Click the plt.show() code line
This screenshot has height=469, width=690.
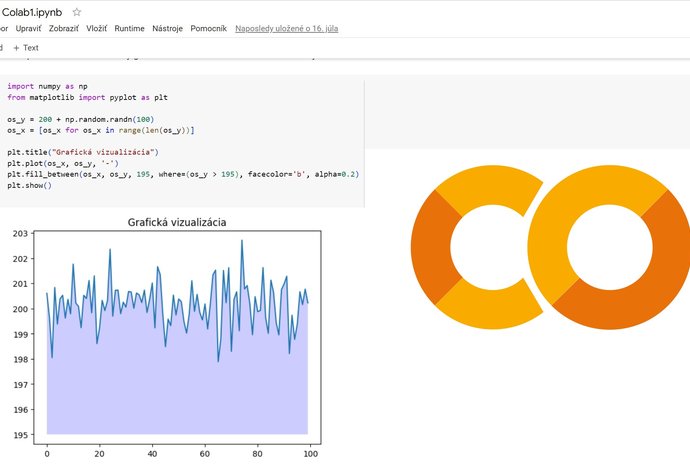(28, 185)
